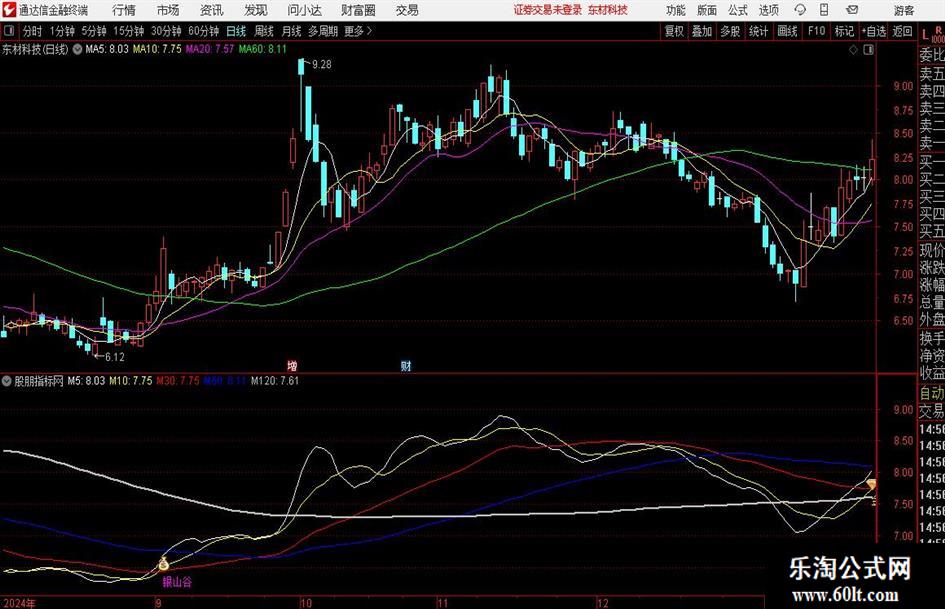Screen dimensions: 945x609
Task: Click the MA20: 7.57 label
Action: click(x=209, y=49)
